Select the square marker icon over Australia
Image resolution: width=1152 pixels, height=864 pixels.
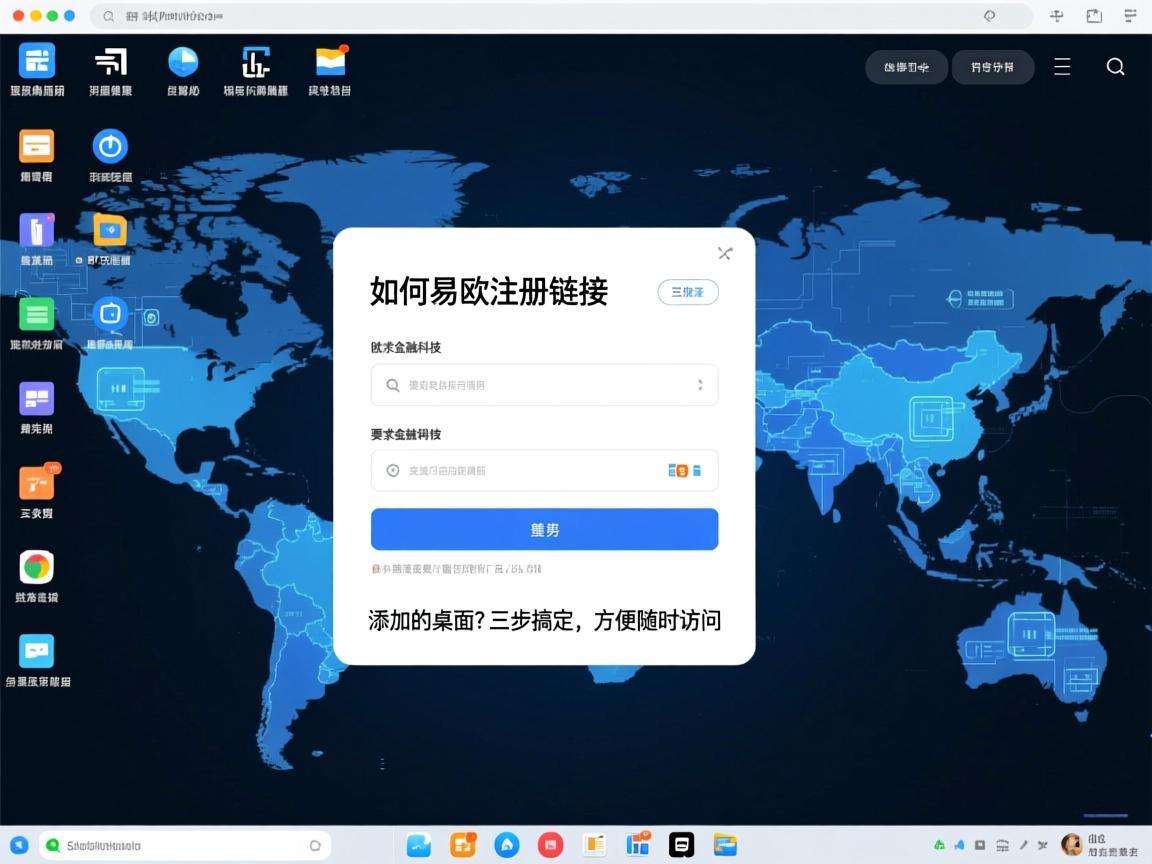[1031, 633]
